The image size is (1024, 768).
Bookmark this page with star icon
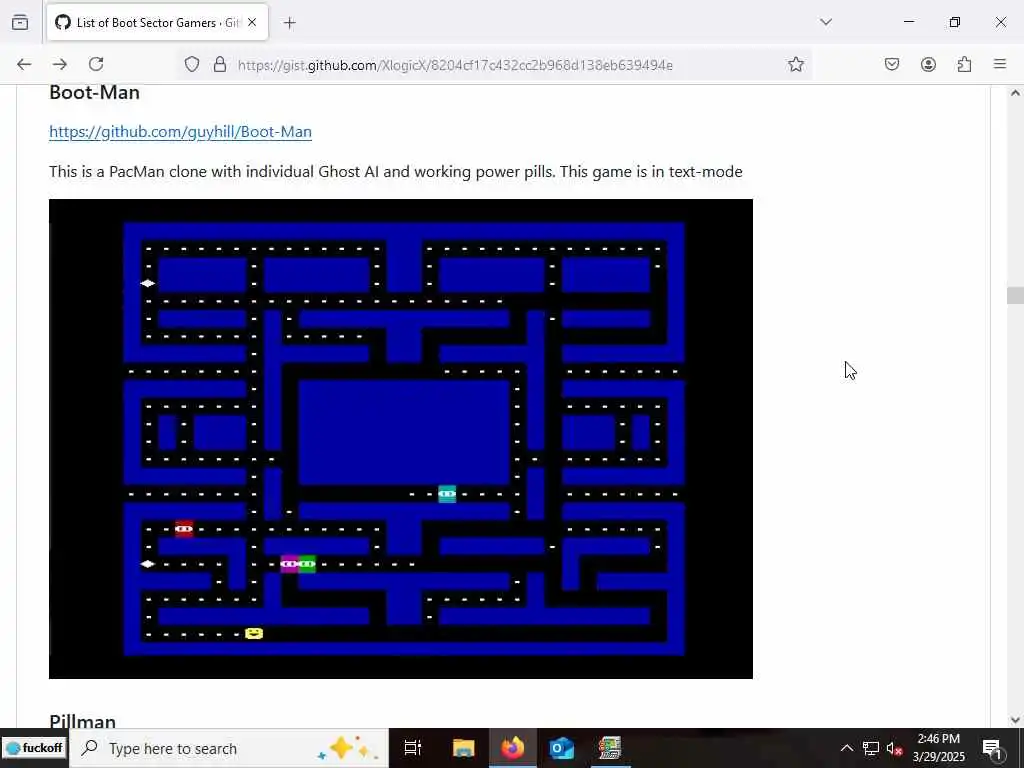tap(795, 64)
